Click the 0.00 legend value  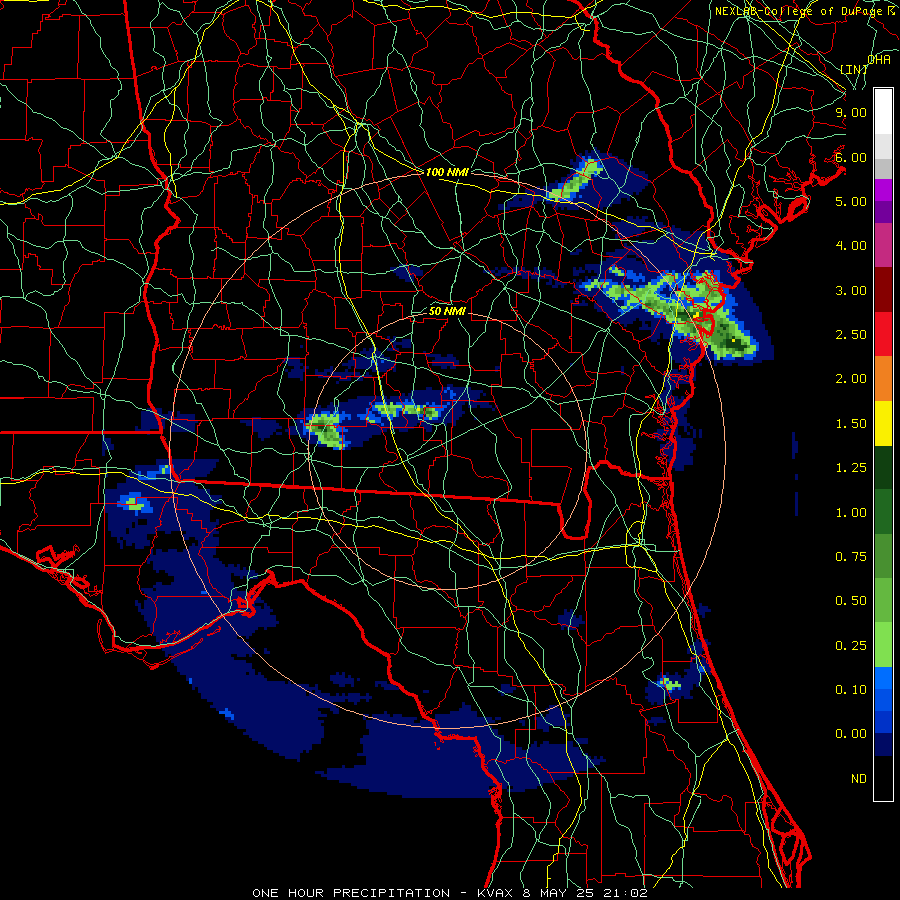pyautogui.click(x=851, y=734)
